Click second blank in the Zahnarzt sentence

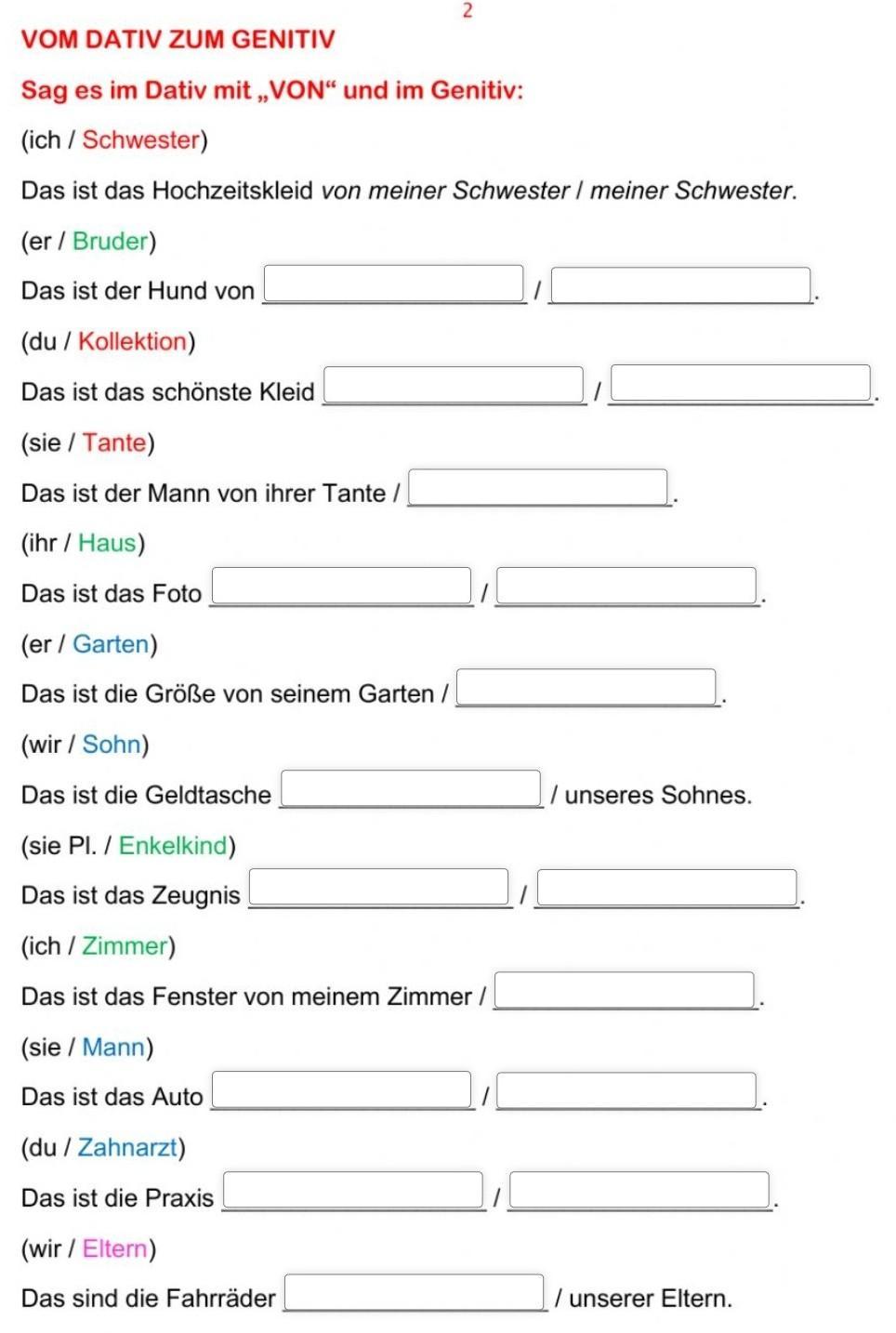[x=639, y=1190]
